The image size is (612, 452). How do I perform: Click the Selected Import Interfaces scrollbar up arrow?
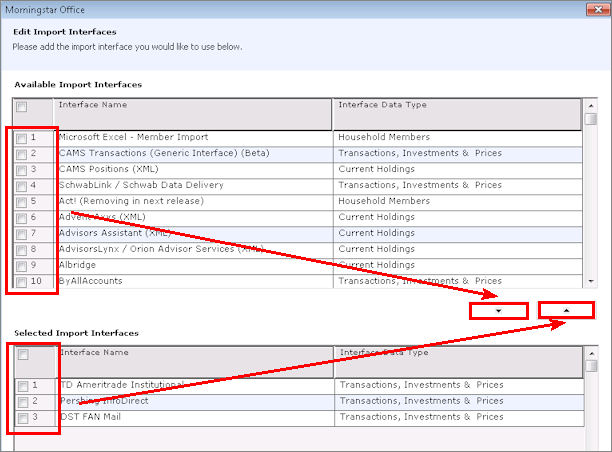591,355
